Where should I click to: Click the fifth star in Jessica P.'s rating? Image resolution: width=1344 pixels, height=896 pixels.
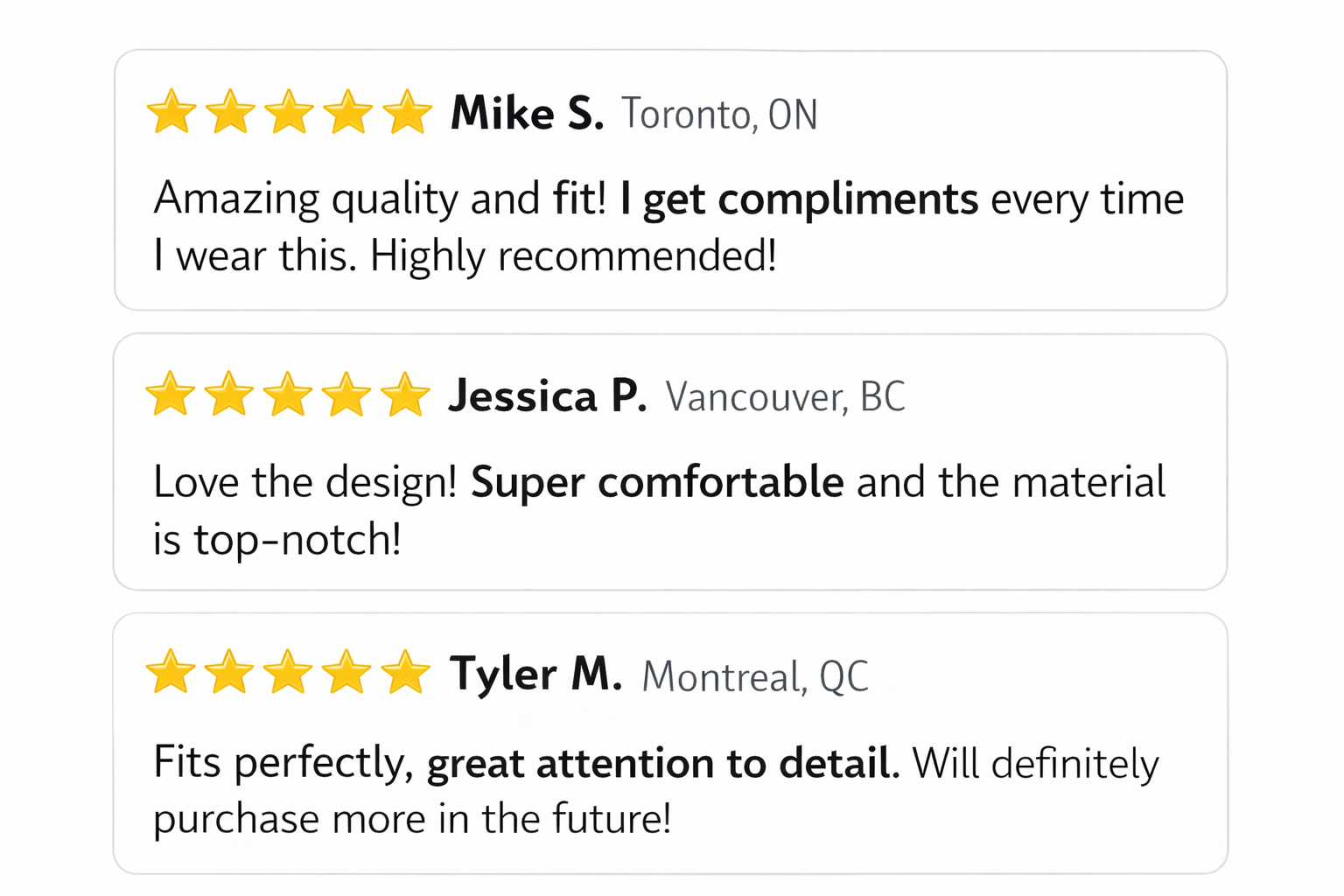405,395
